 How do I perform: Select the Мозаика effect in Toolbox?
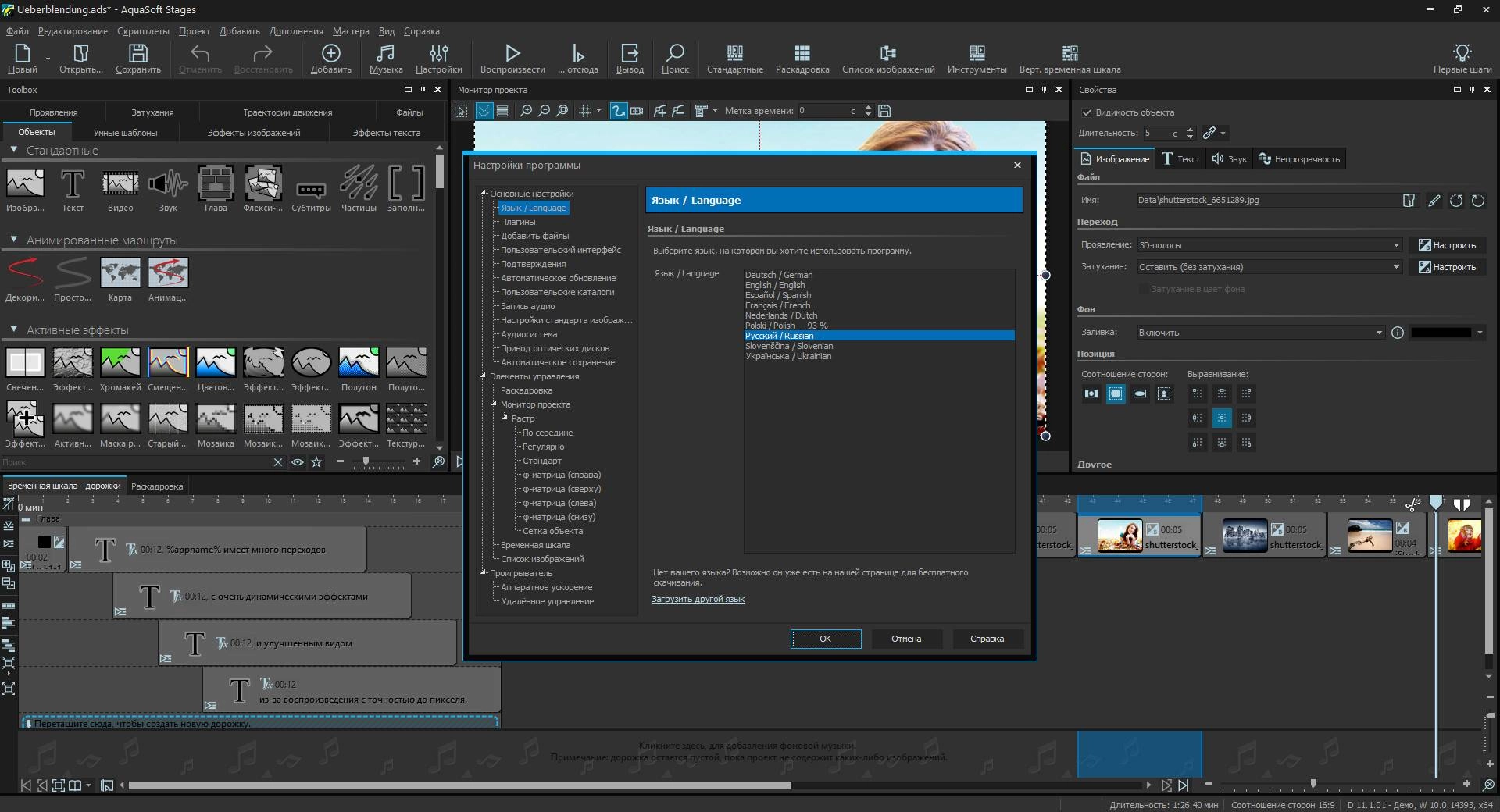216,425
